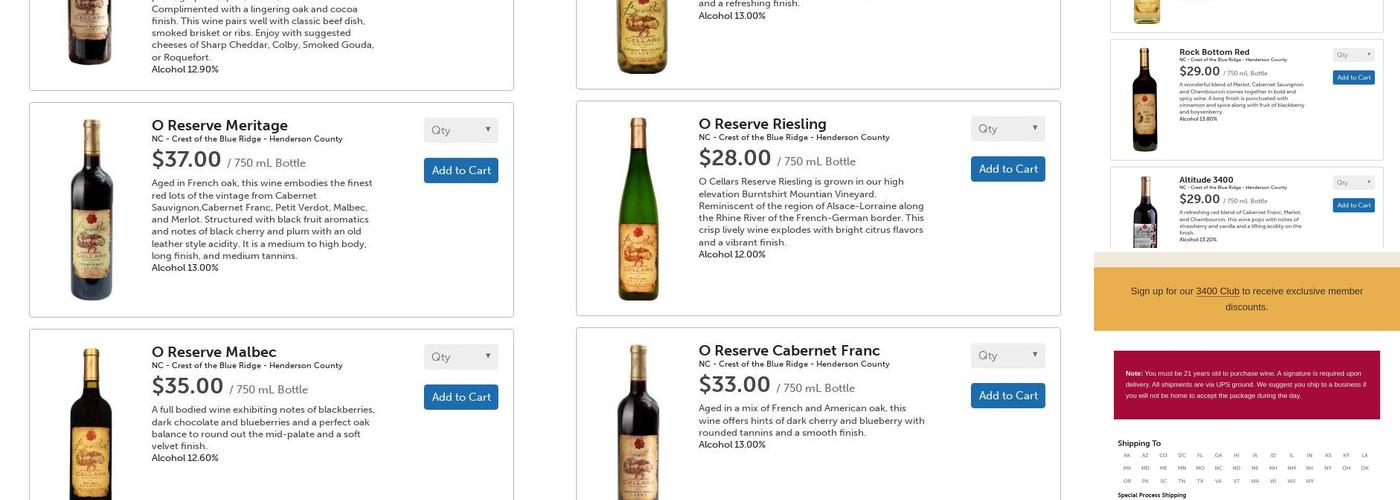Add Altitude 3400 to cart

pos(1353,205)
